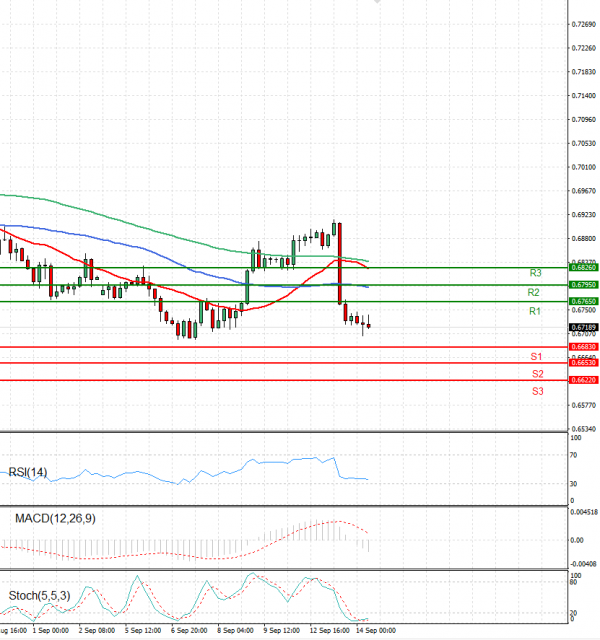Select the current price 0.67189 tag
Viewport: 600px width, 640px height.
click(583, 327)
